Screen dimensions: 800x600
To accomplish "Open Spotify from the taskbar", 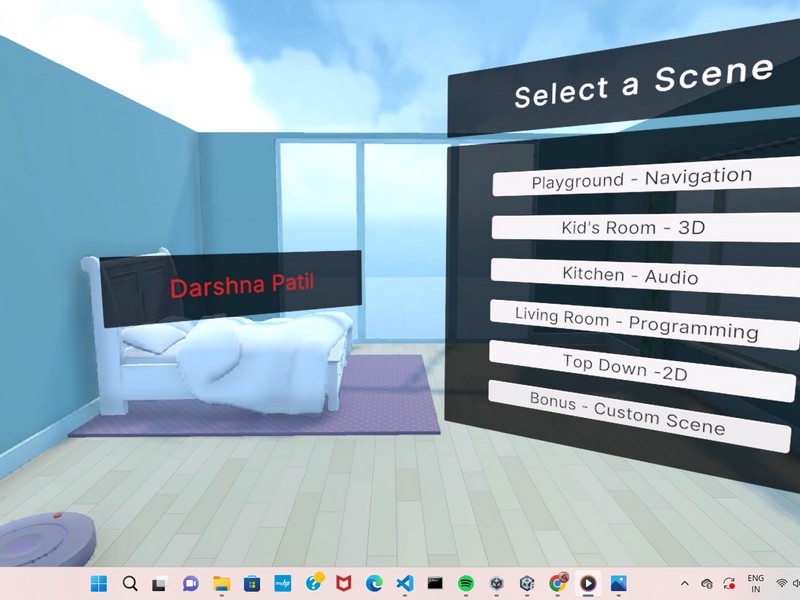I will pyautogui.click(x=466, y=583).
